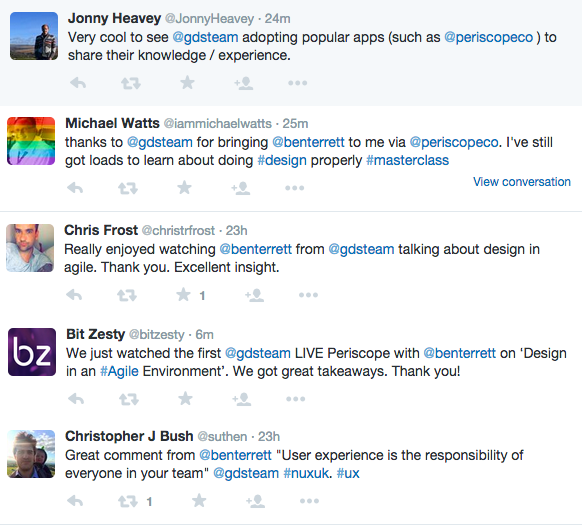Image resolution: width=582 pixels, height=525 pixels.
Task: Open @periscopeco mention in Jonny Heavey's tweet
Action: (488, 38)
